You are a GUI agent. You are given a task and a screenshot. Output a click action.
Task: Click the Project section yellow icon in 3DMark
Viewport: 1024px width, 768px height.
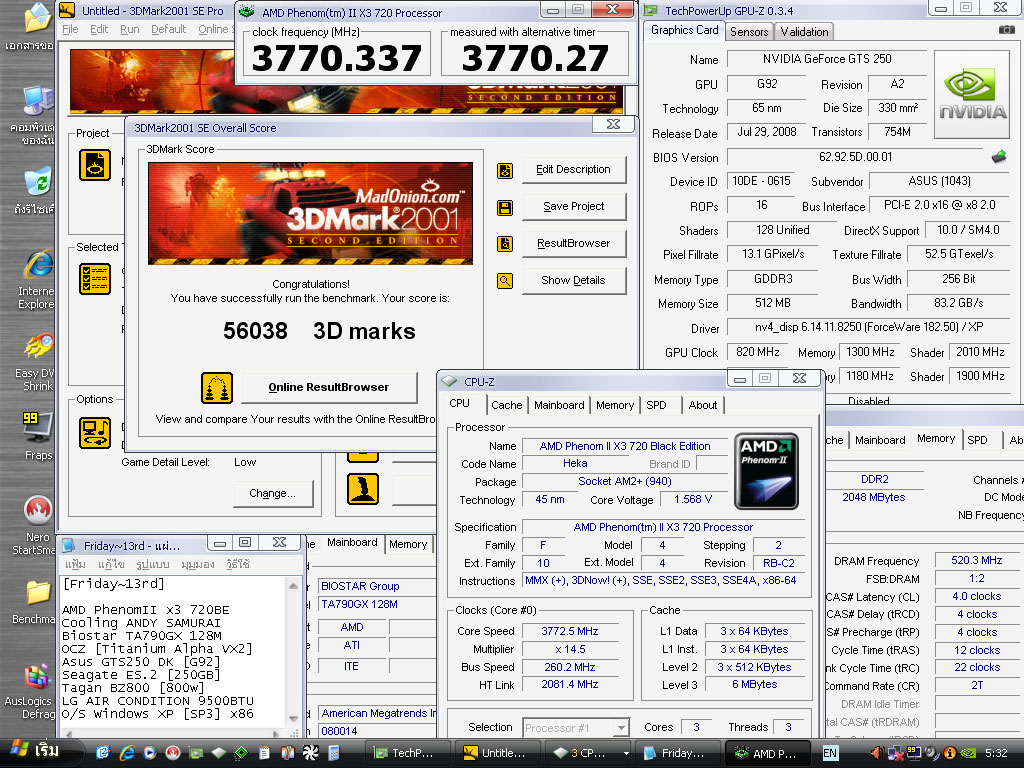tap(95, 165)
